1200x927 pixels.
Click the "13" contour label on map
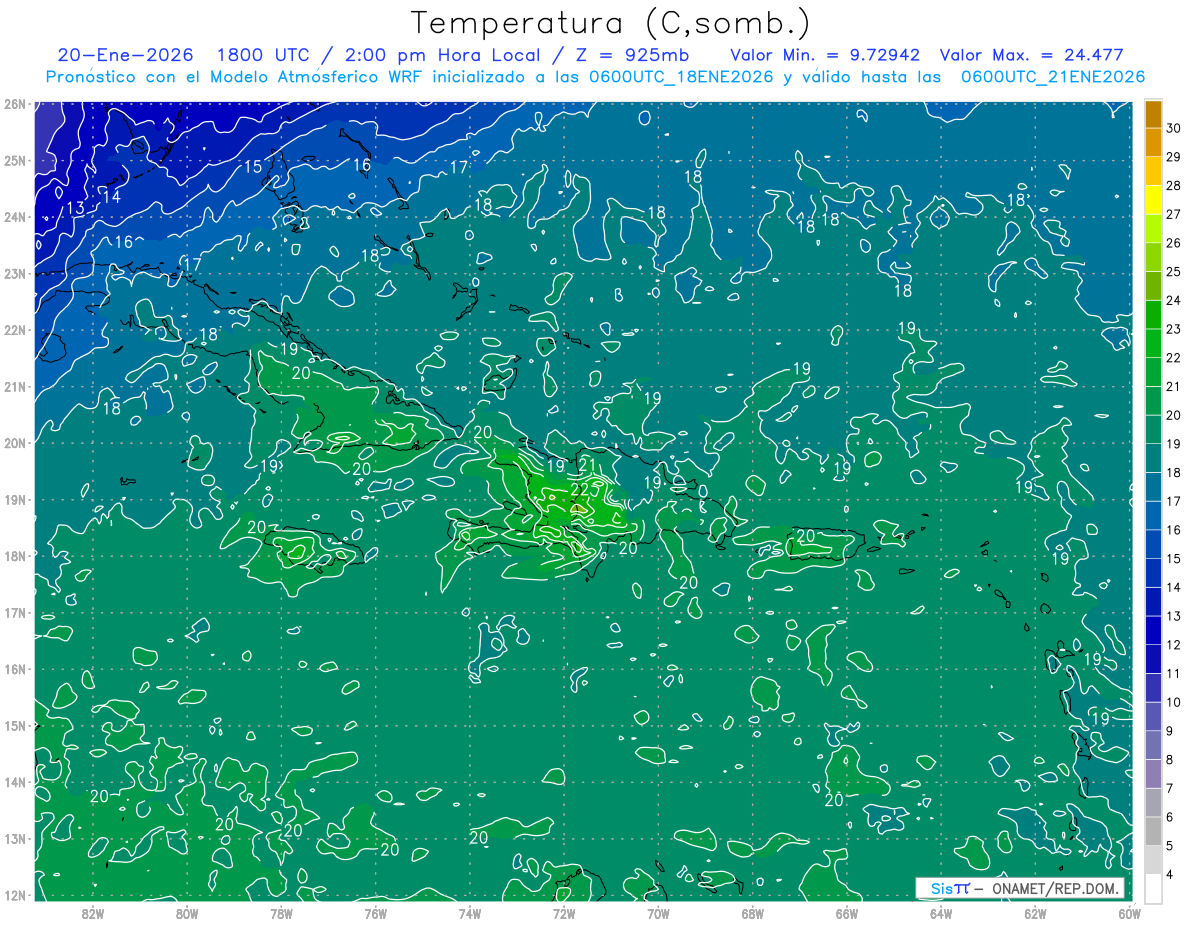(75, 209)
